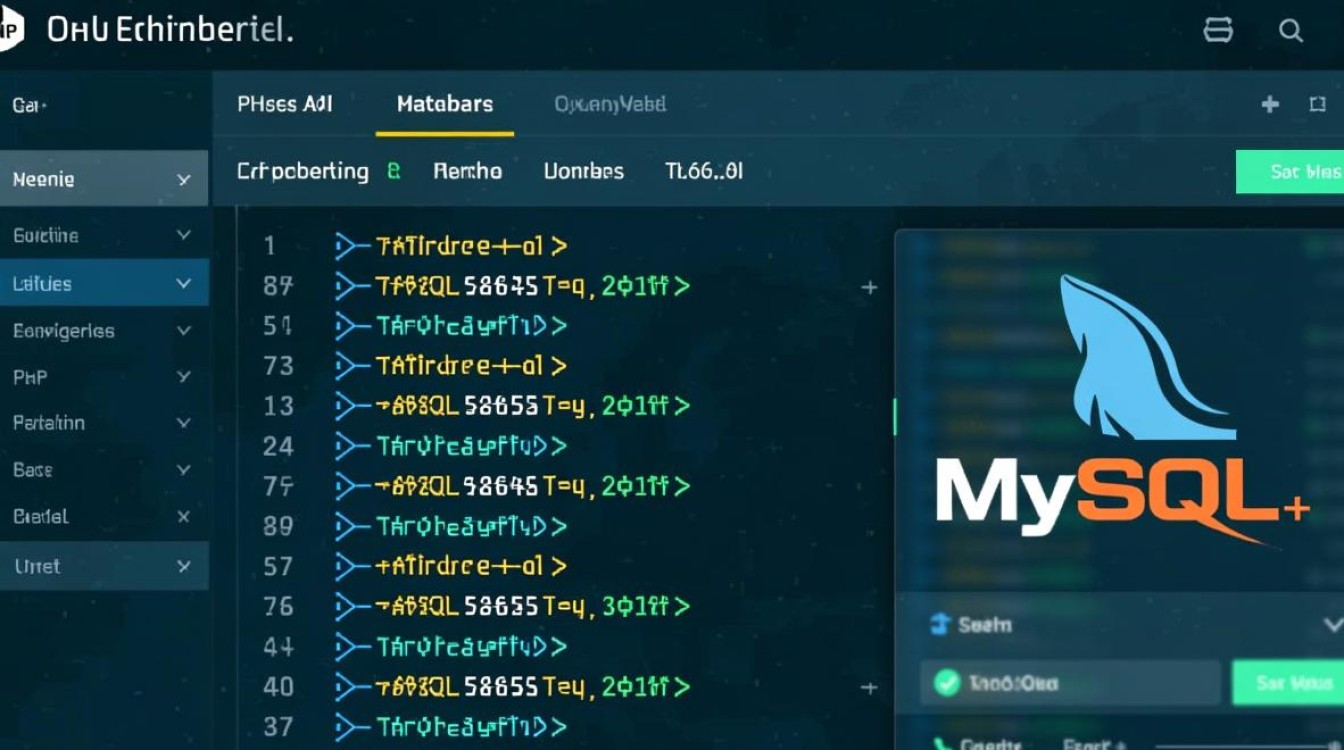
Task: Expand the Meenie sidebar section
Action: click(x=183, y=178)
